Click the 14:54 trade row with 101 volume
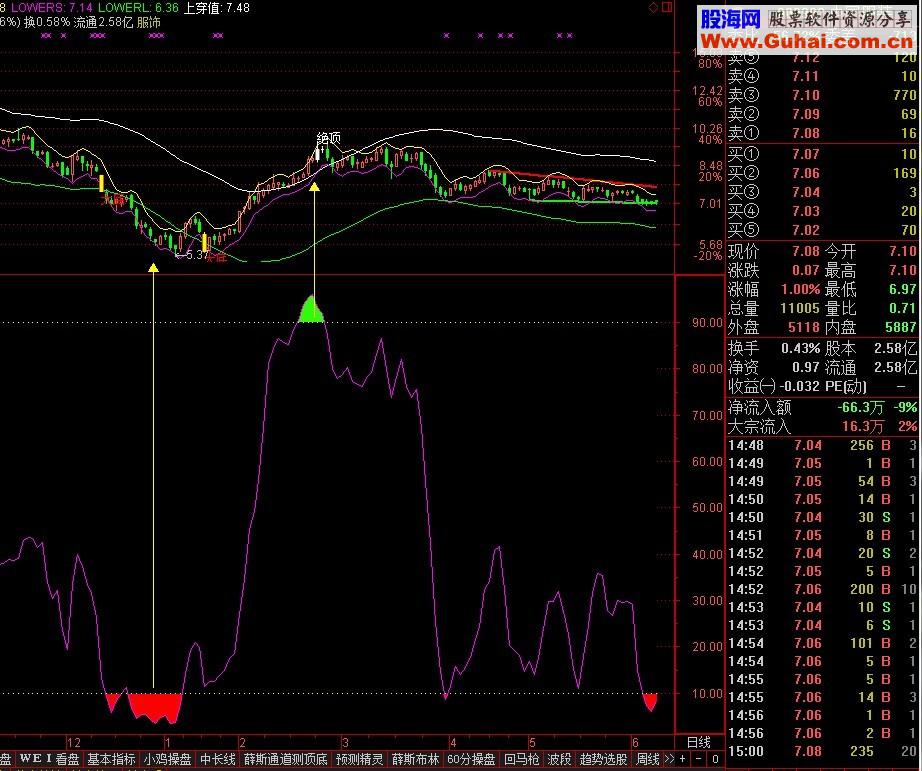 (822, 643)
